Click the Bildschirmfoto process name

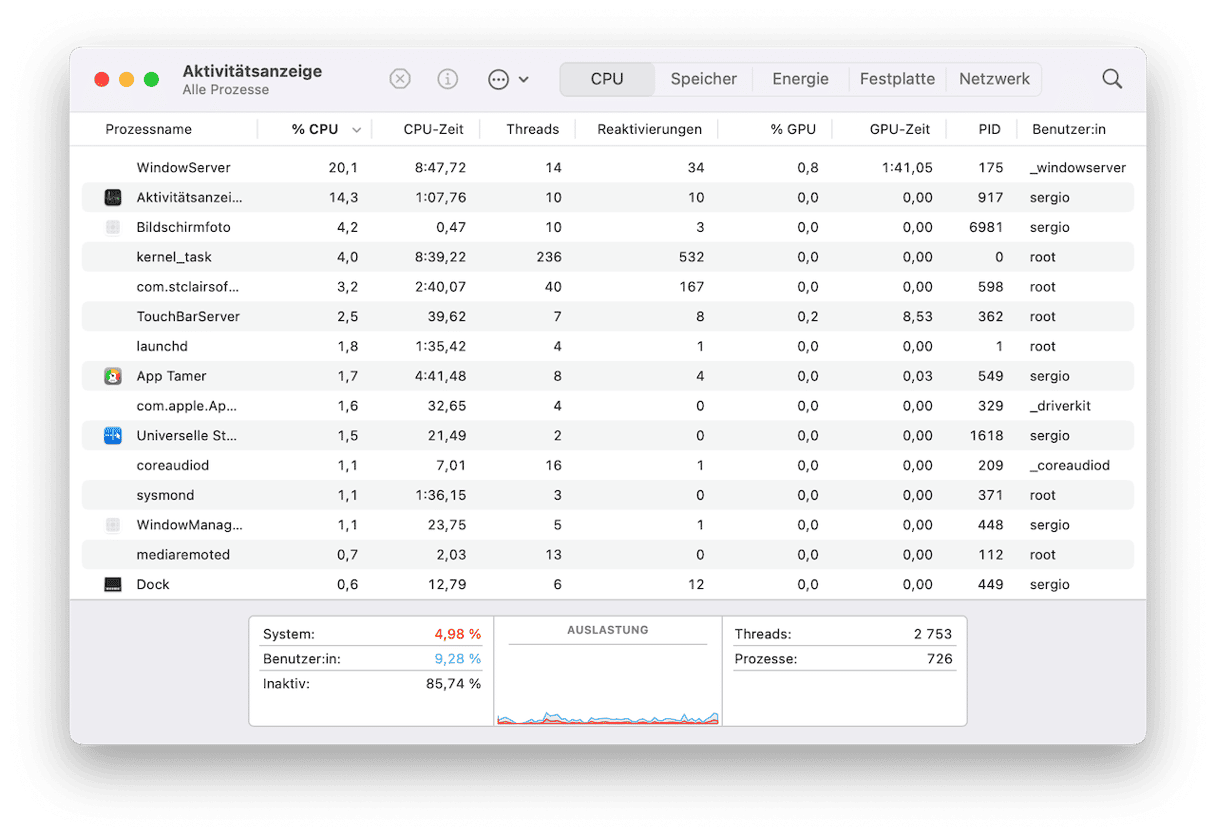pos(183,227)
